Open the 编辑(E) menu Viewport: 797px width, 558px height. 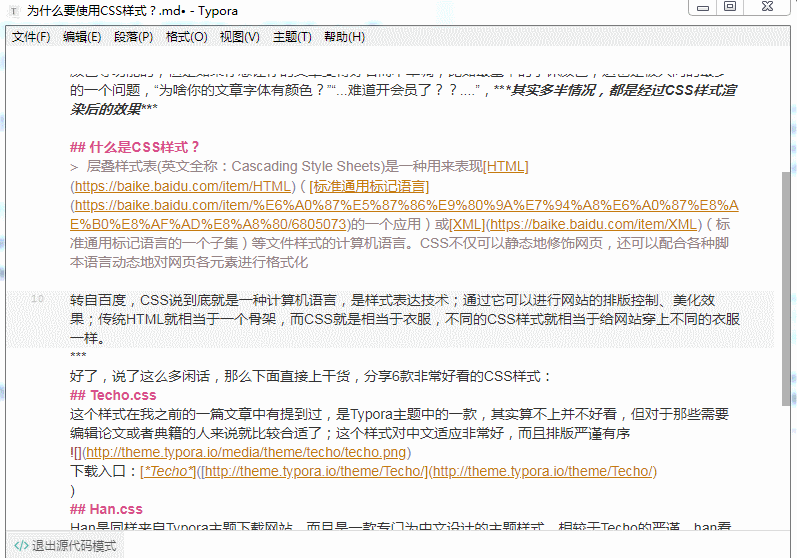point(82,37)
